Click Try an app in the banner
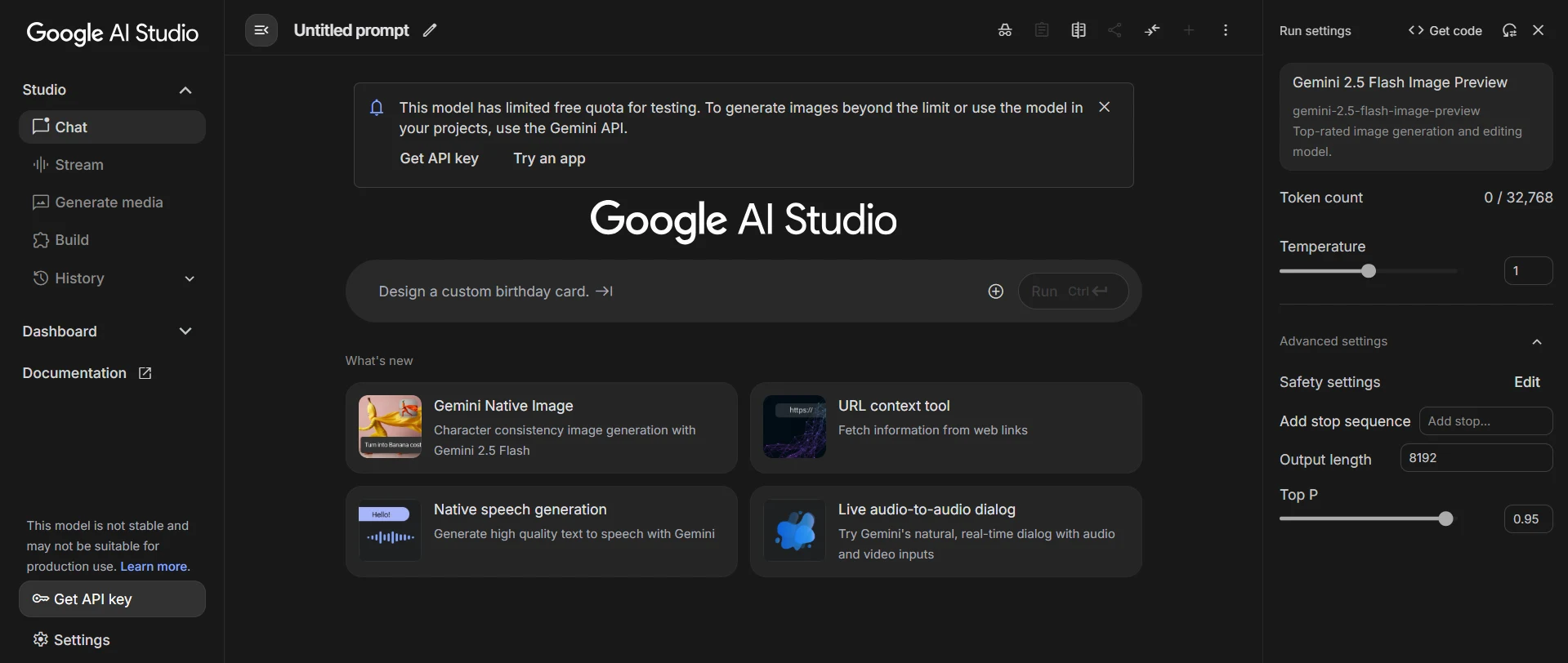The image size is (1568, 663). pos(549,158)
